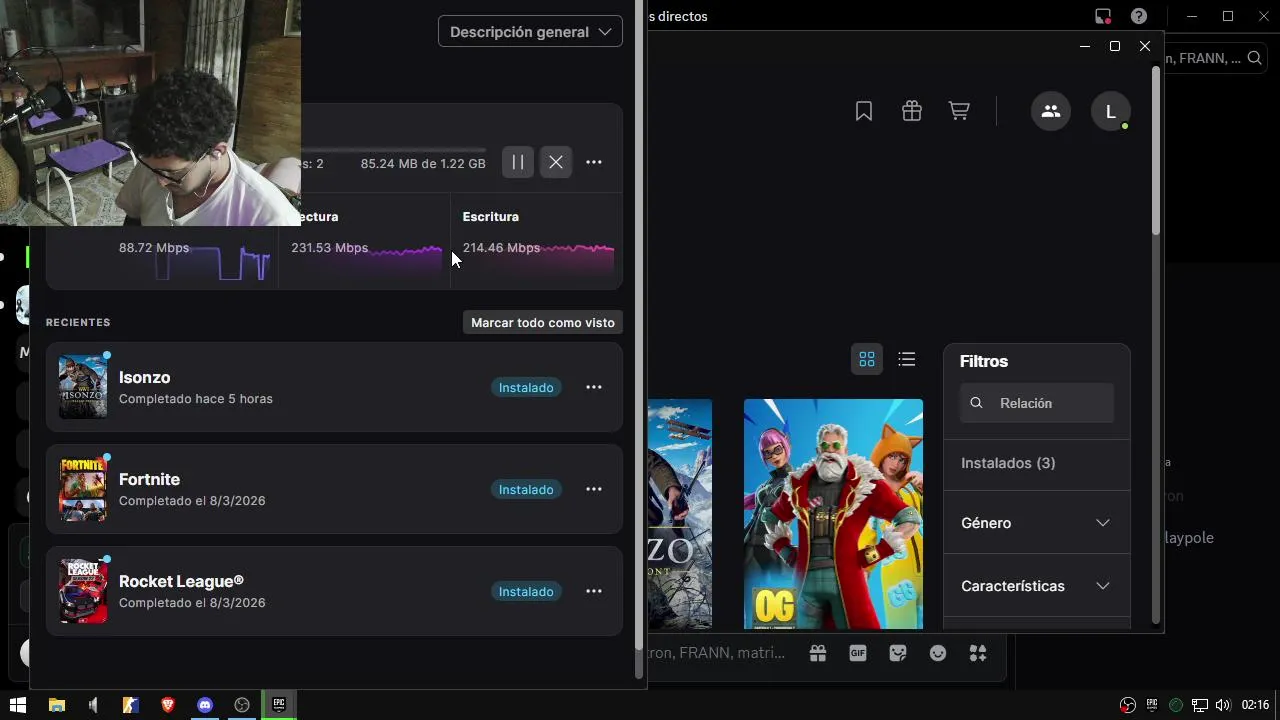Open the gift icon in Epic header
1280x720 pixels.
[911, 111]
